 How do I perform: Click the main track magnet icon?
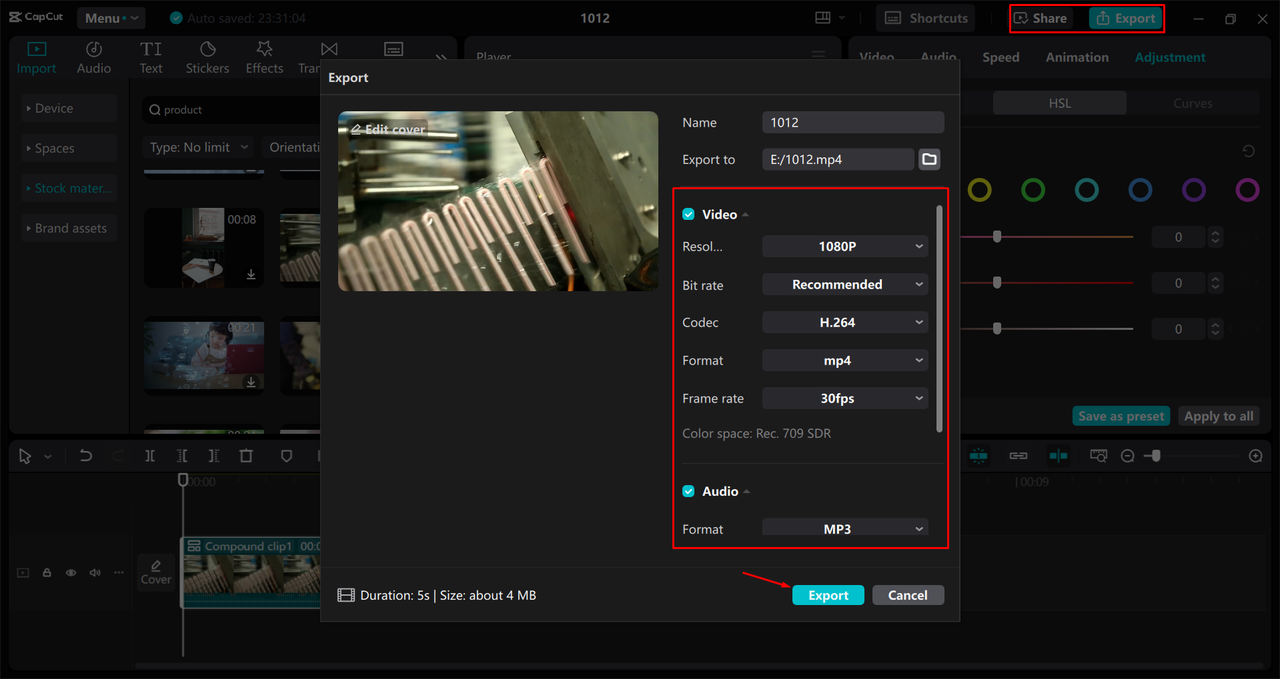coord(978,456)
